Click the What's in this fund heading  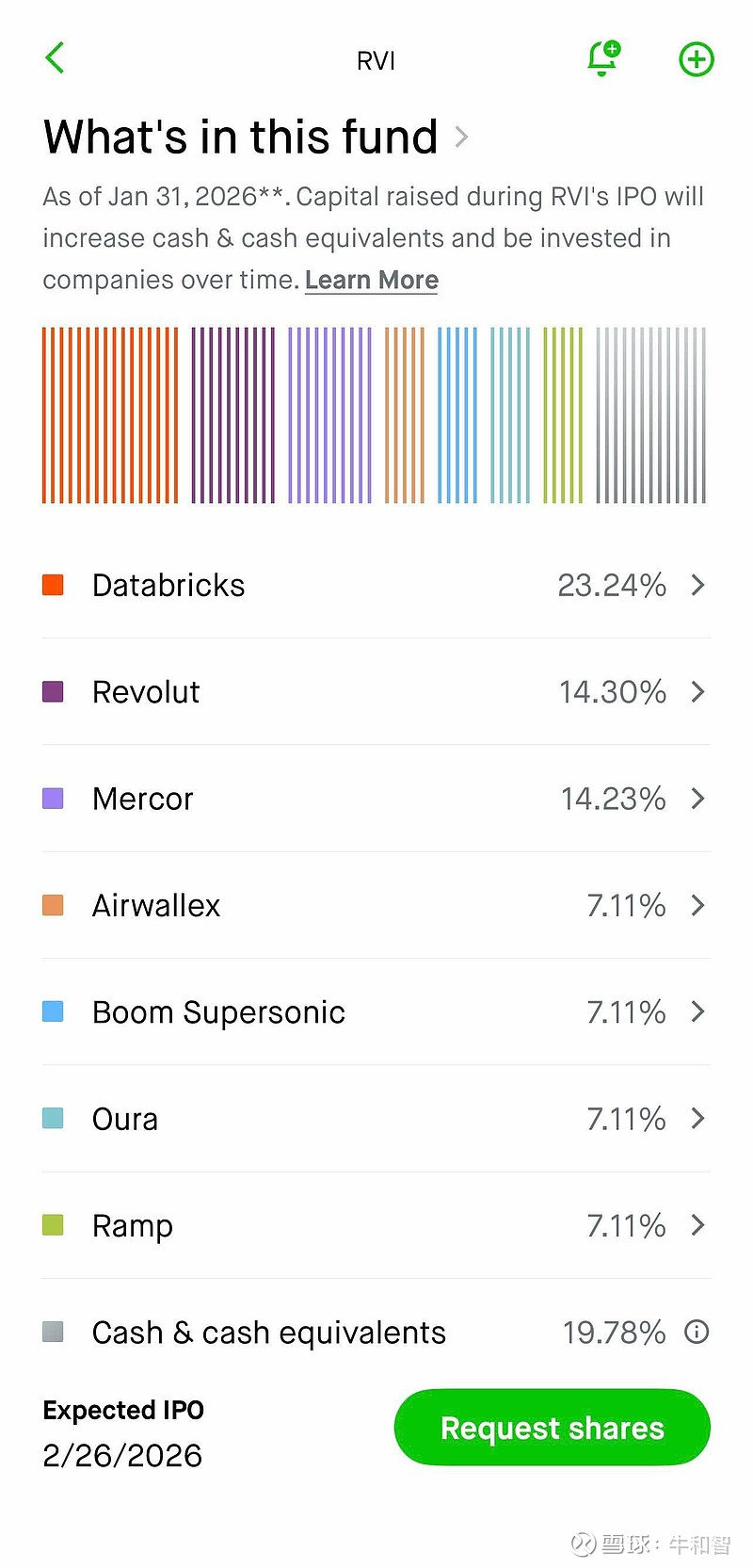point(241,137)
